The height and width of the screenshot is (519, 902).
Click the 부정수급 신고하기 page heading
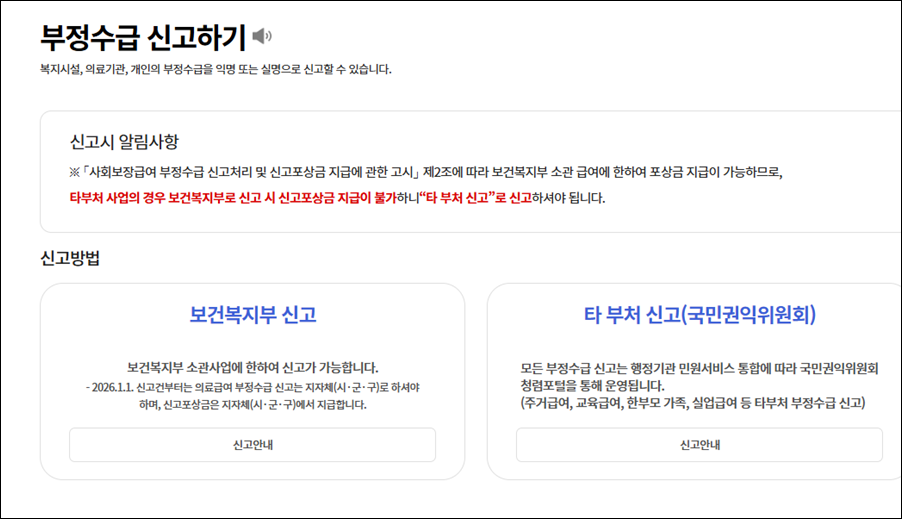click(143, 37)
